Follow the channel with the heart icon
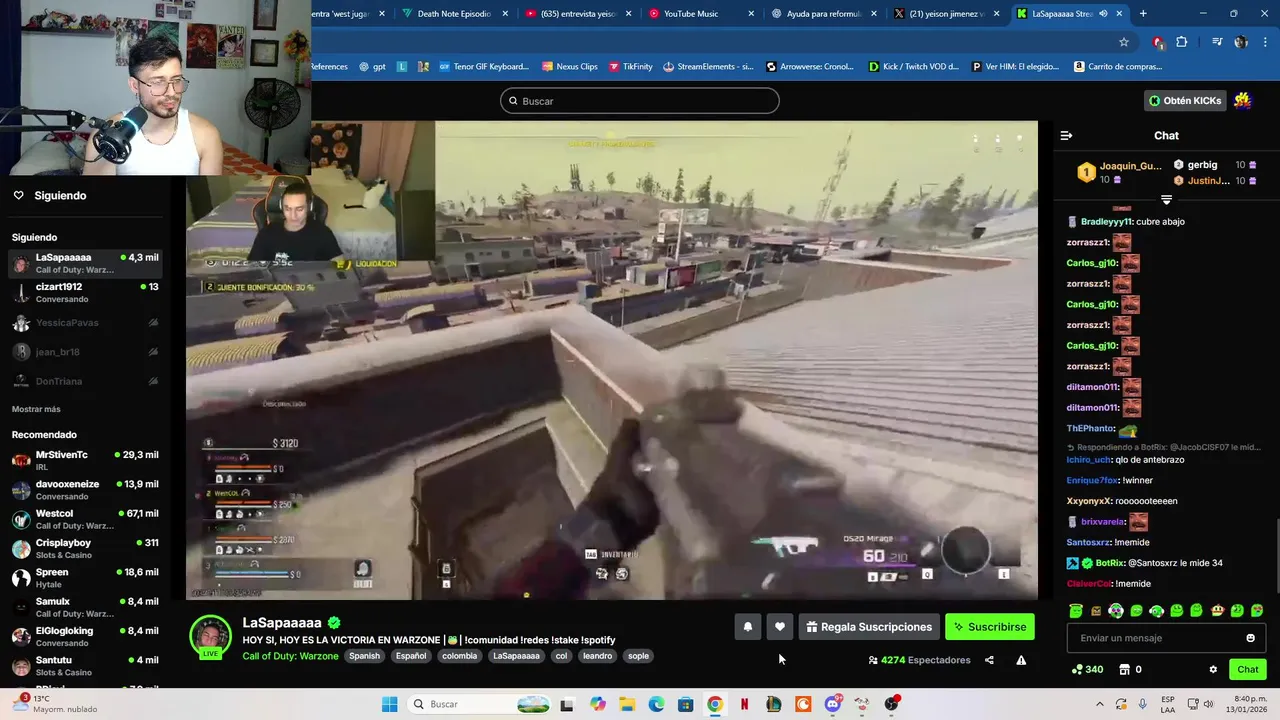Image resolution: width=1280 pixels, height=720 pixels. [780, 627]
